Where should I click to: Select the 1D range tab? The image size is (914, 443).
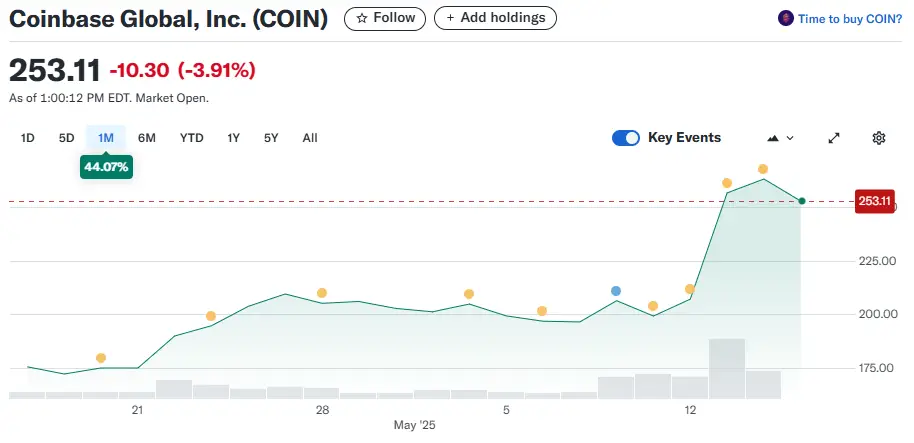click(27, 138)
